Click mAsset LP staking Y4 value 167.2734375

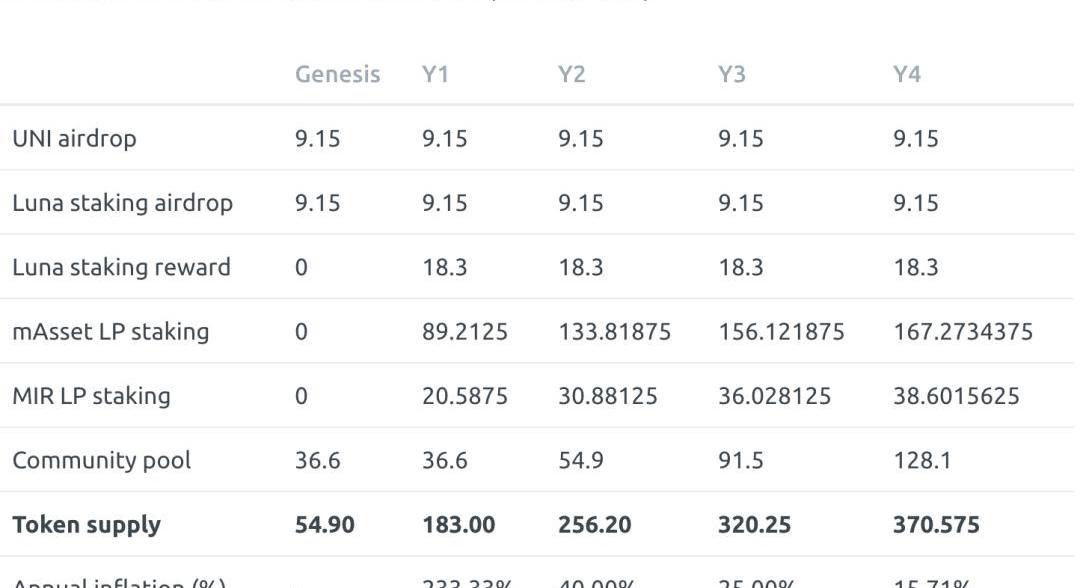(962, 332)
